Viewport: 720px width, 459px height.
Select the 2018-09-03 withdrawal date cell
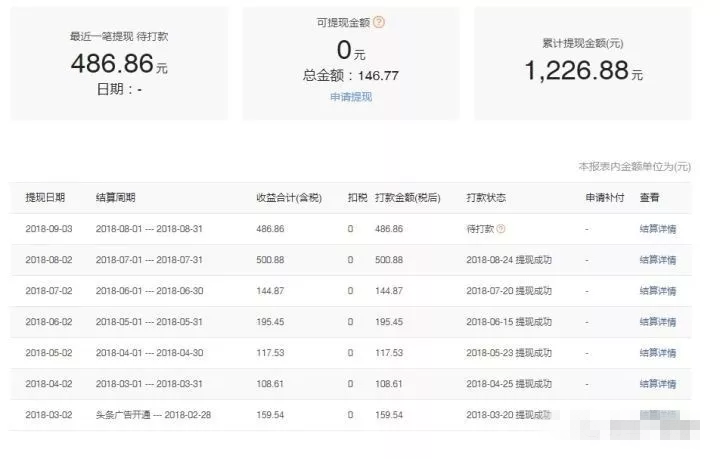tap(49, 229)
